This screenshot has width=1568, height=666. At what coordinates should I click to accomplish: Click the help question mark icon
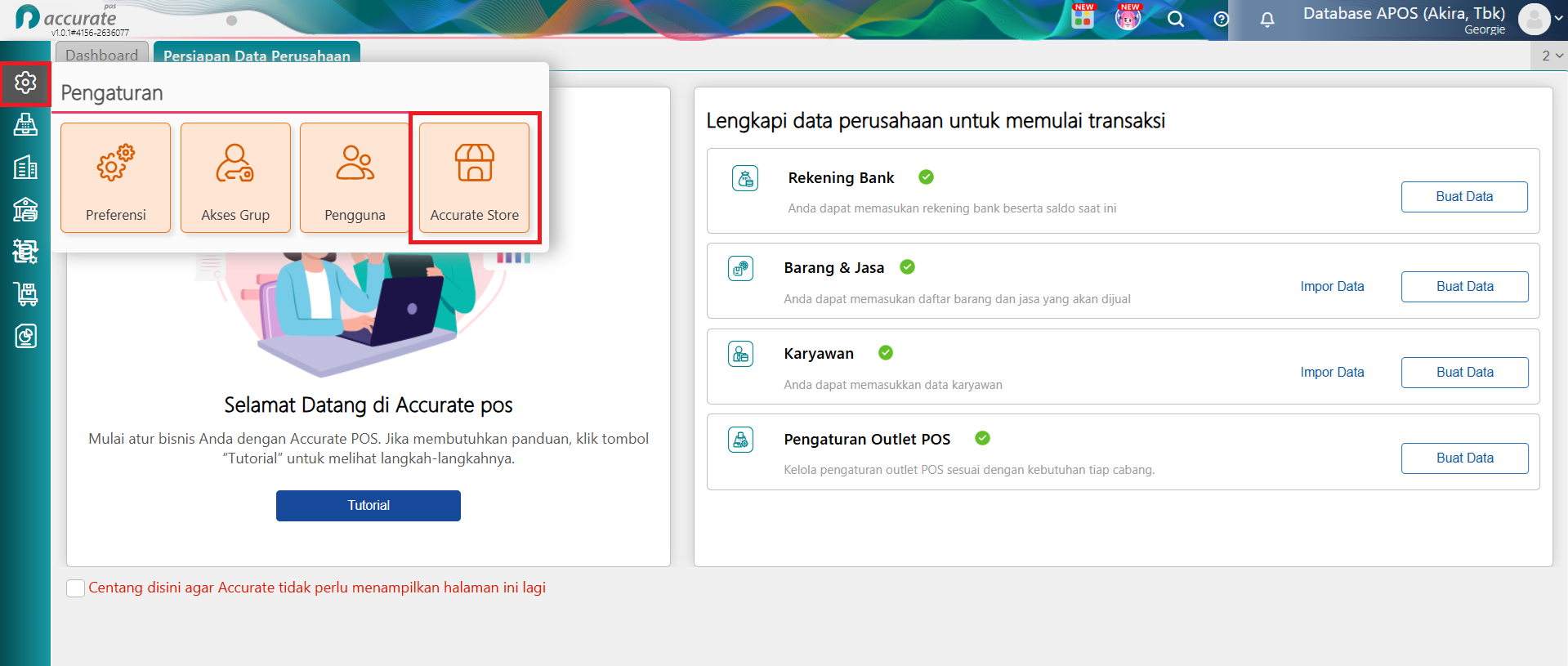1222,19
